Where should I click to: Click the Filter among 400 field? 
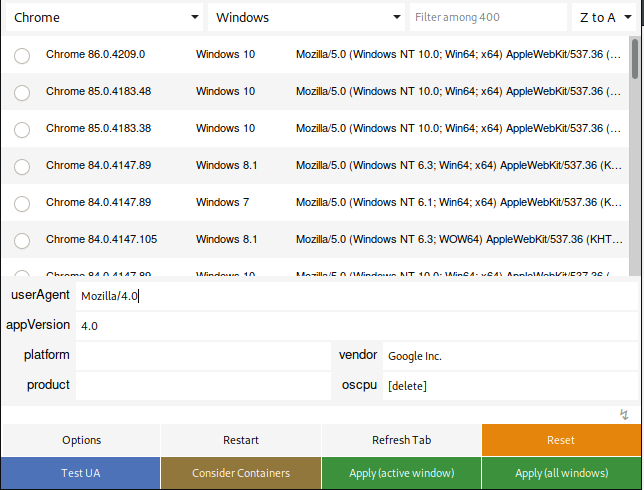pyautogui.click(x=488, y=17)
